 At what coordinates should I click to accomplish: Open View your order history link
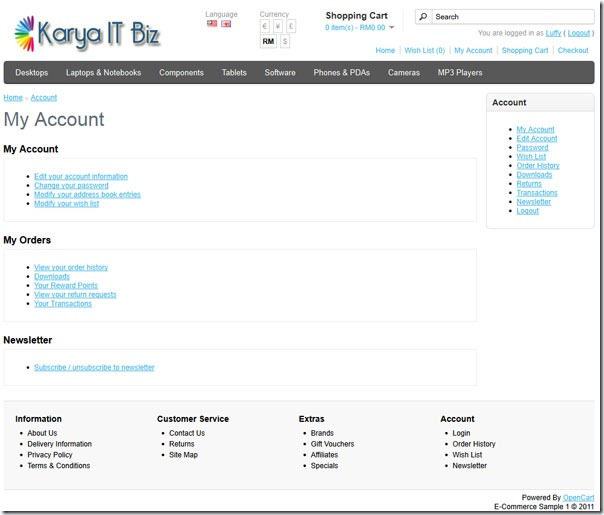coord(71,267)
